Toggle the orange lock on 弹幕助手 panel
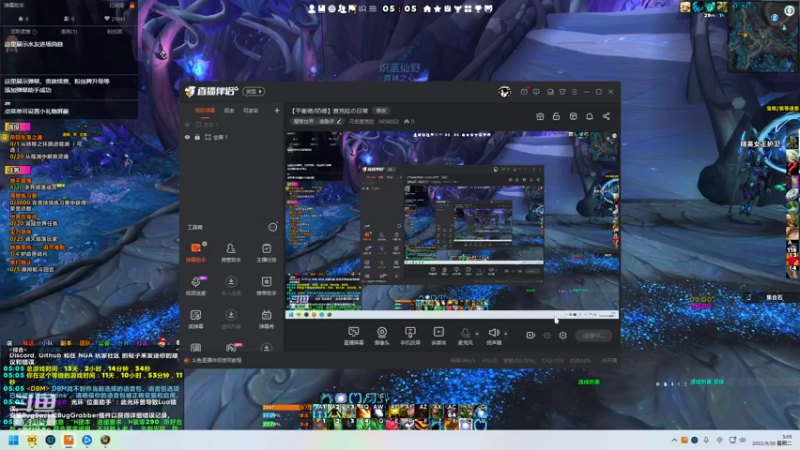800x450 pixels. (132, 5)
